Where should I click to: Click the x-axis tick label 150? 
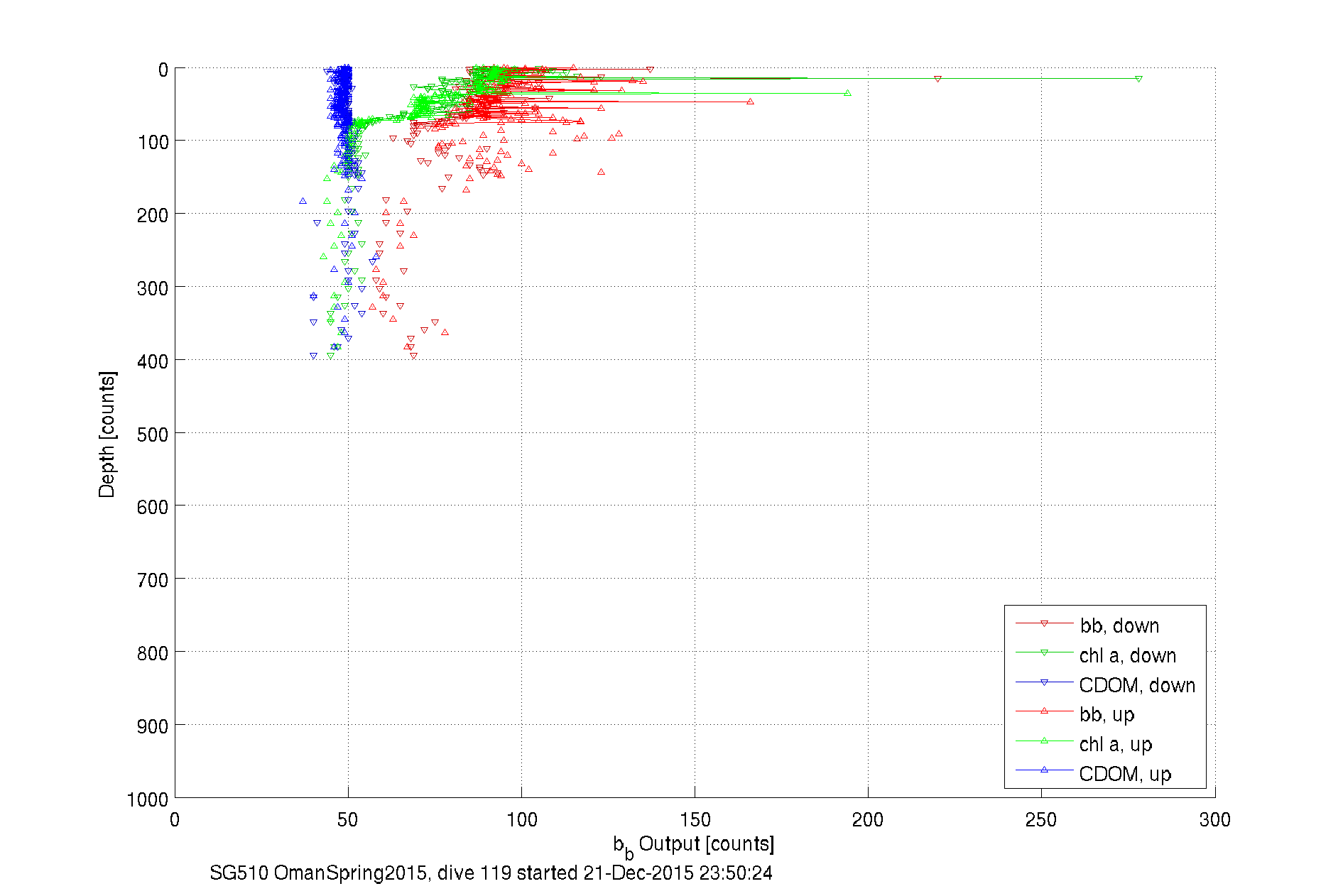[x=695, y=820]
